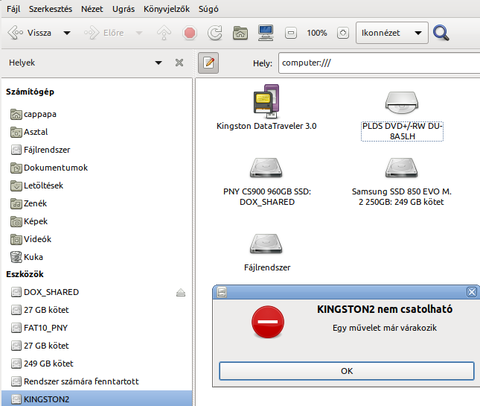Select Fájlrendszer in the sidebar

[x=97, y=150]
